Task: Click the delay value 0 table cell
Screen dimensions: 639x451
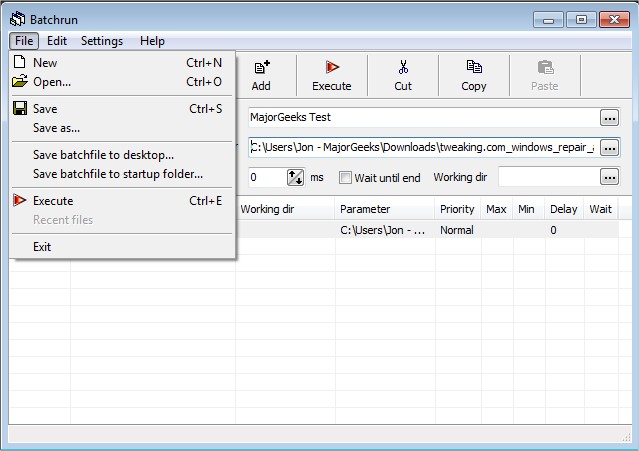Action: [564, 230]
